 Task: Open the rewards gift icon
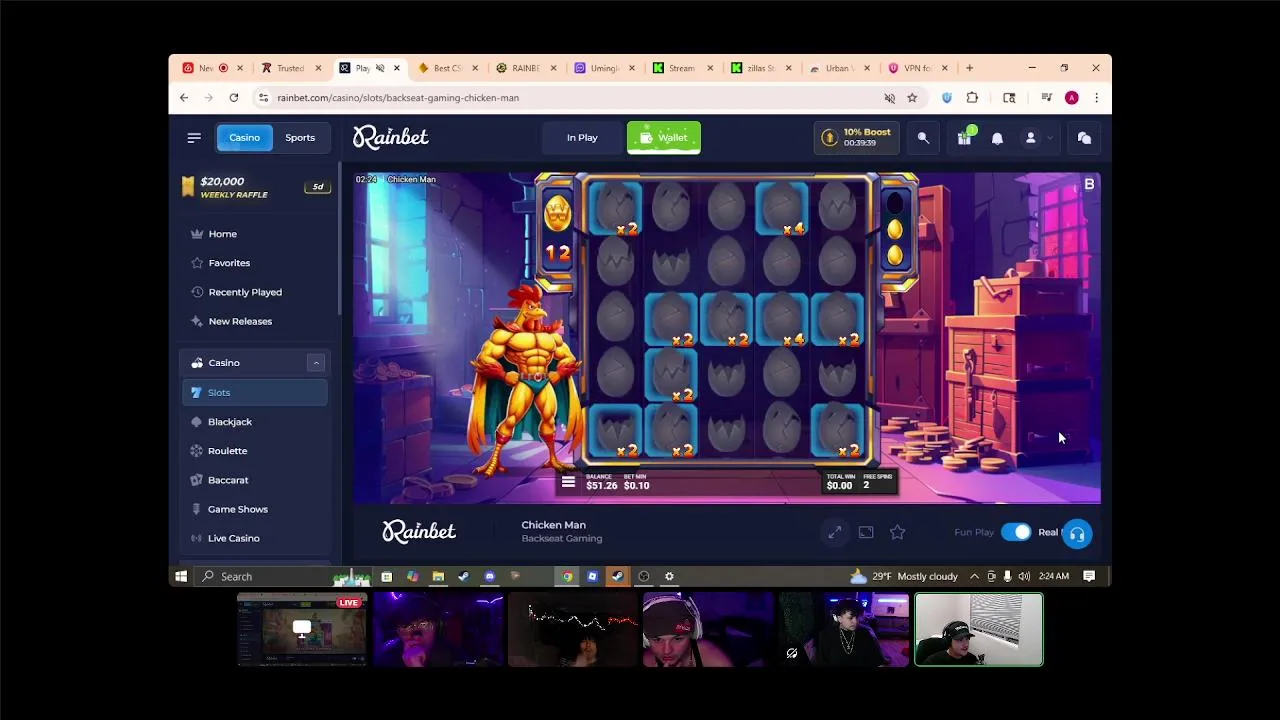coord(964,138)
